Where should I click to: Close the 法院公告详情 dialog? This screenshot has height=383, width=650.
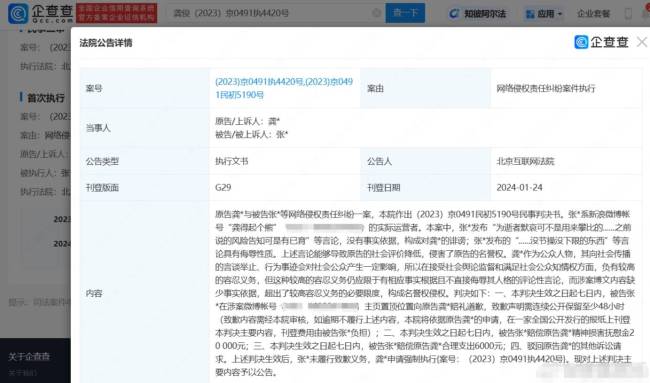tap(642, 42)
